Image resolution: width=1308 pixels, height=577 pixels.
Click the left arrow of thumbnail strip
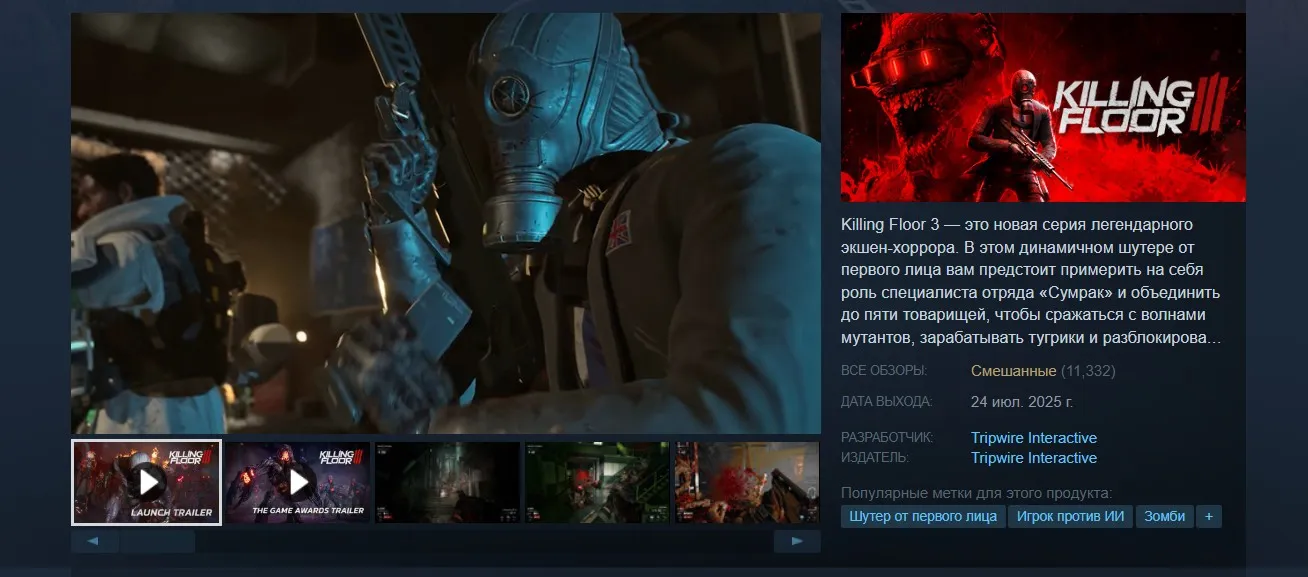coord(94,541)
